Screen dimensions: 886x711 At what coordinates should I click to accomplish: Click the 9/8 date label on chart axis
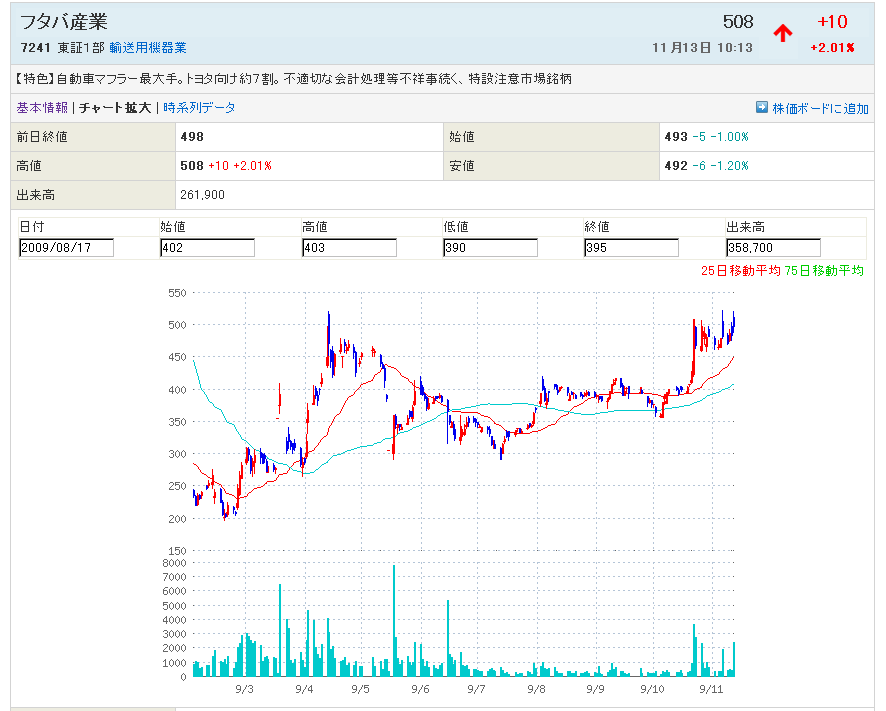click(x=536, y=689)
